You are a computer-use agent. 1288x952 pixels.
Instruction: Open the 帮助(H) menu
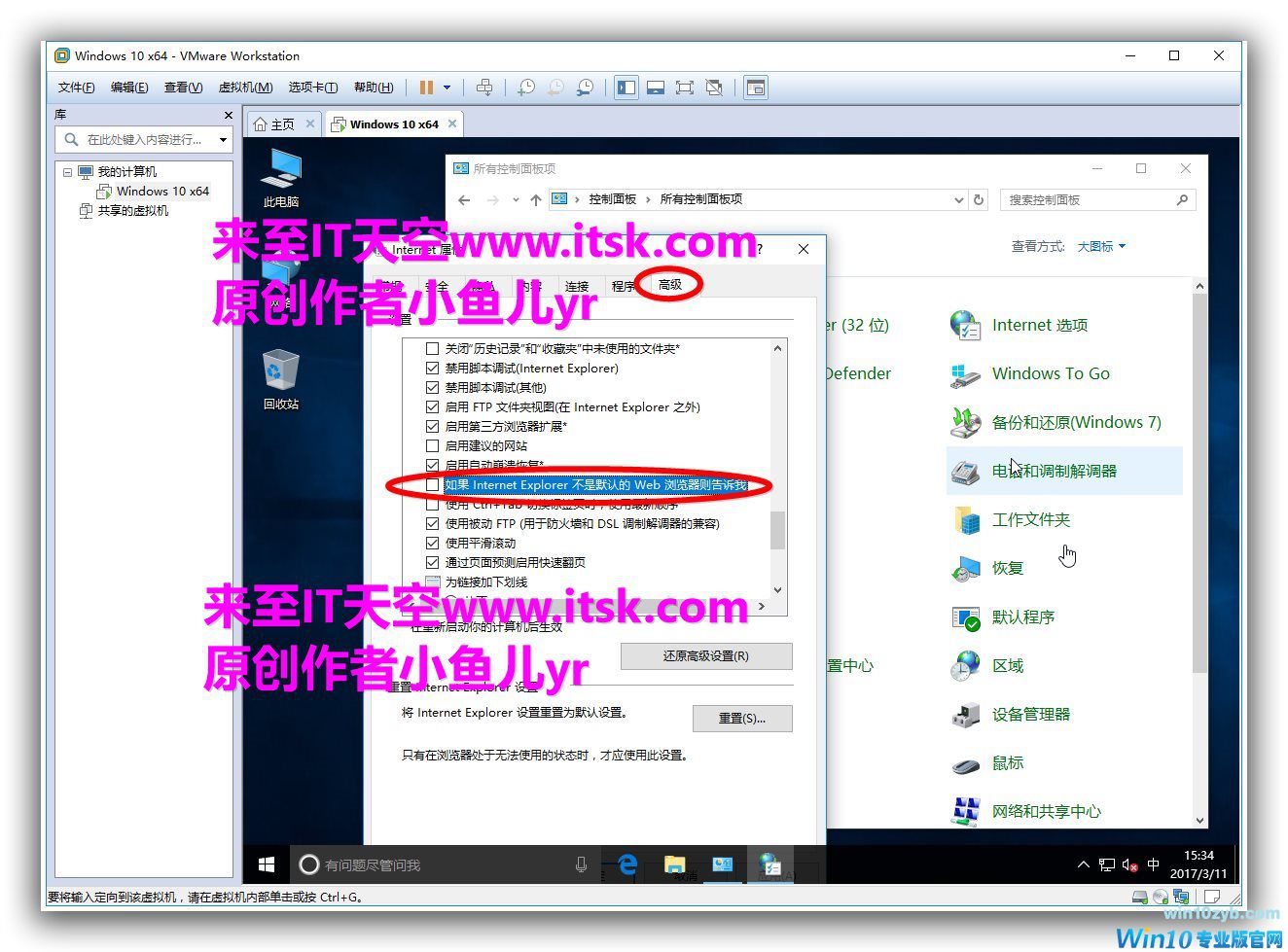pos(374,88)
